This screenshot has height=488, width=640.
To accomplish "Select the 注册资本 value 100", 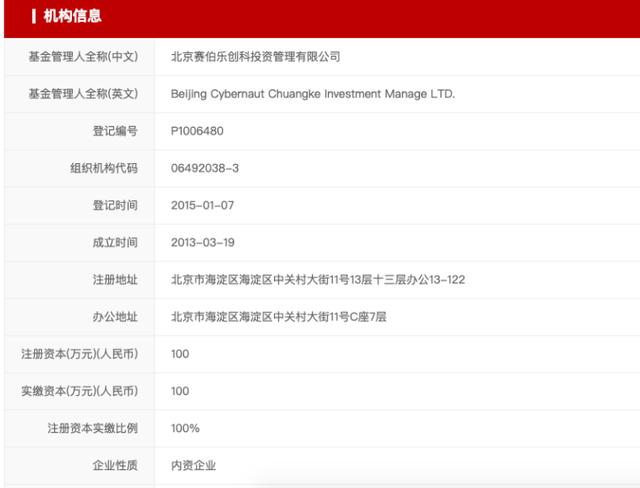I will (x=180, y=354).
